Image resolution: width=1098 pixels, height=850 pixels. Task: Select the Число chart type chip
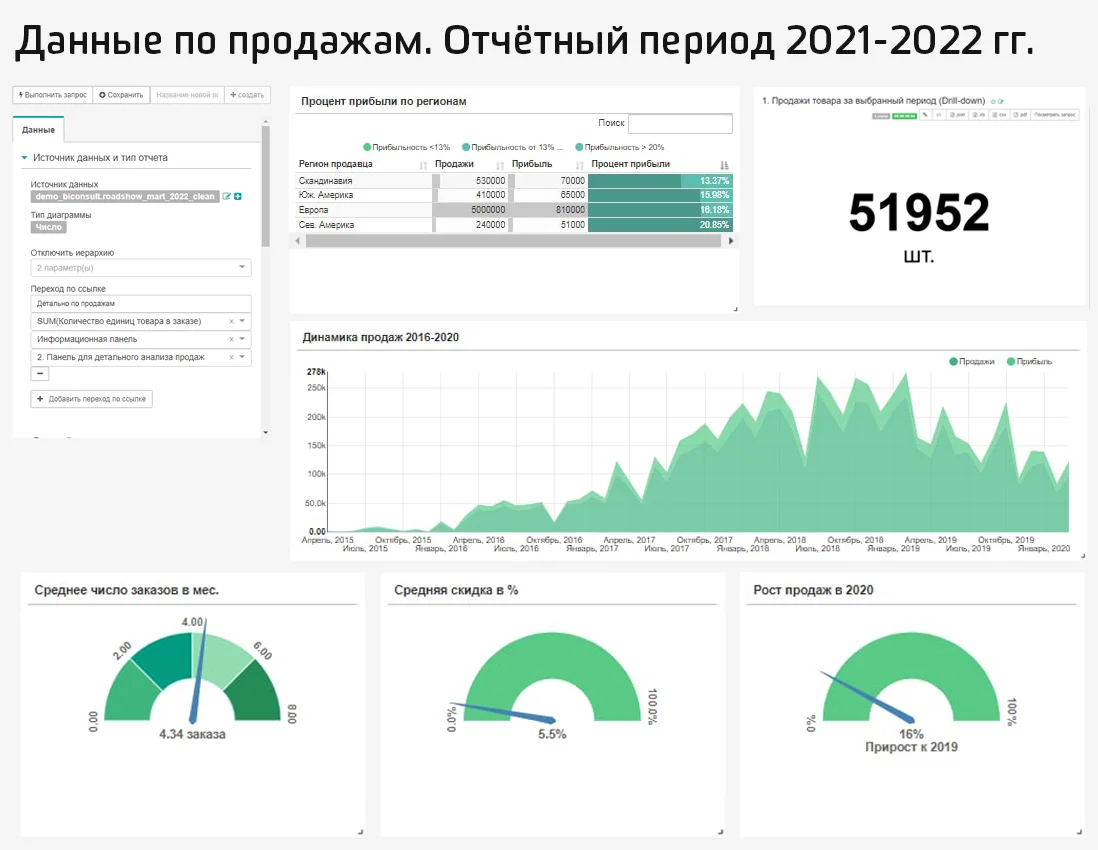tap(49, 227)
